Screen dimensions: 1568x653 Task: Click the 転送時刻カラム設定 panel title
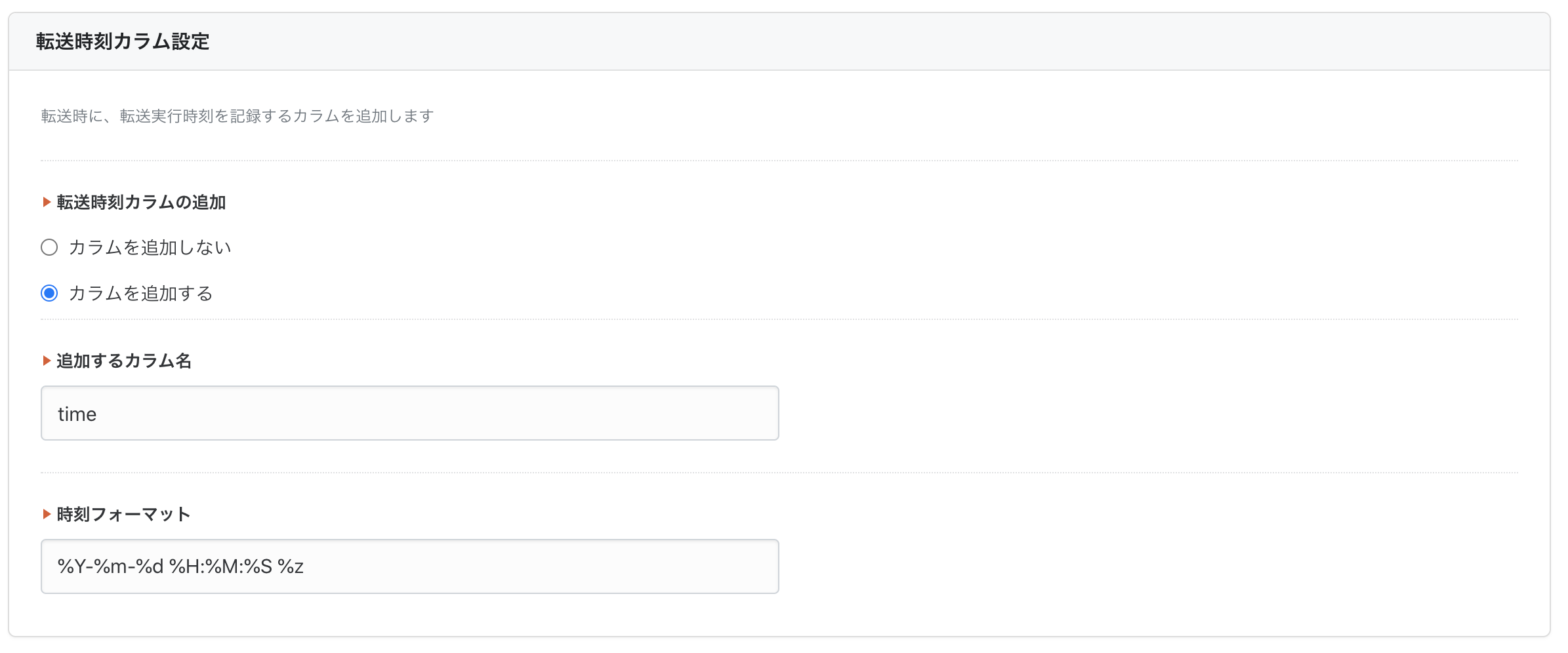pyautogui.click(x=123, y=41)
